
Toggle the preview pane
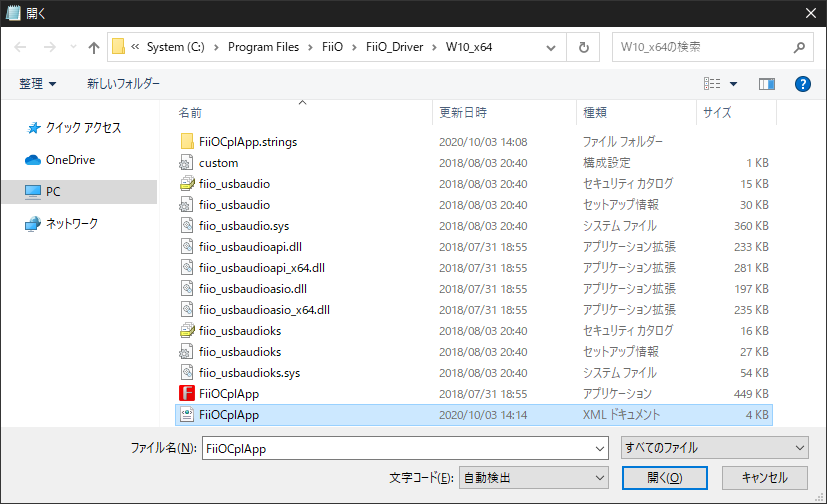tap(767, 84)
